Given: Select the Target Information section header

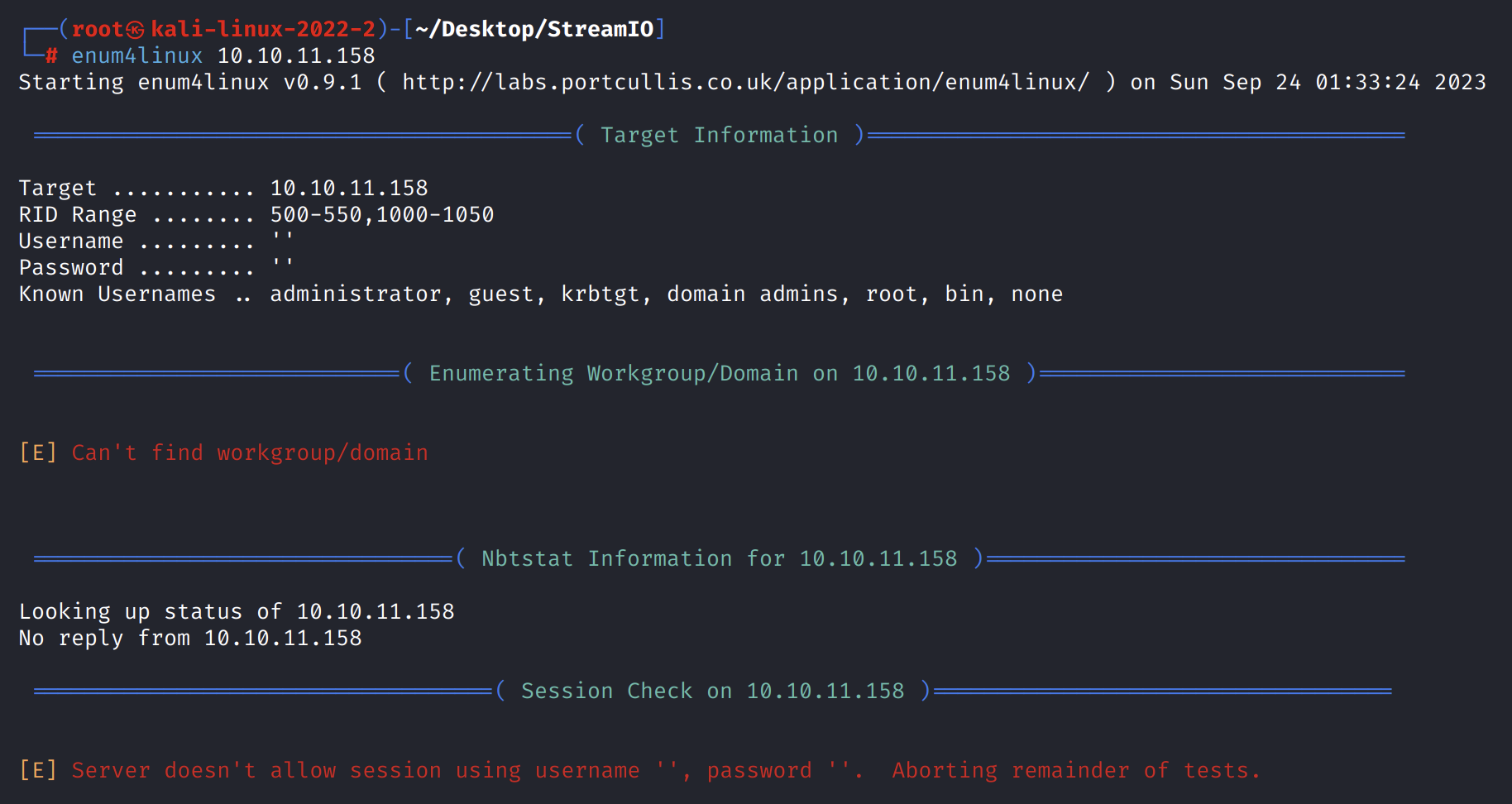Looking at the screenshot, I should point(719,135).
